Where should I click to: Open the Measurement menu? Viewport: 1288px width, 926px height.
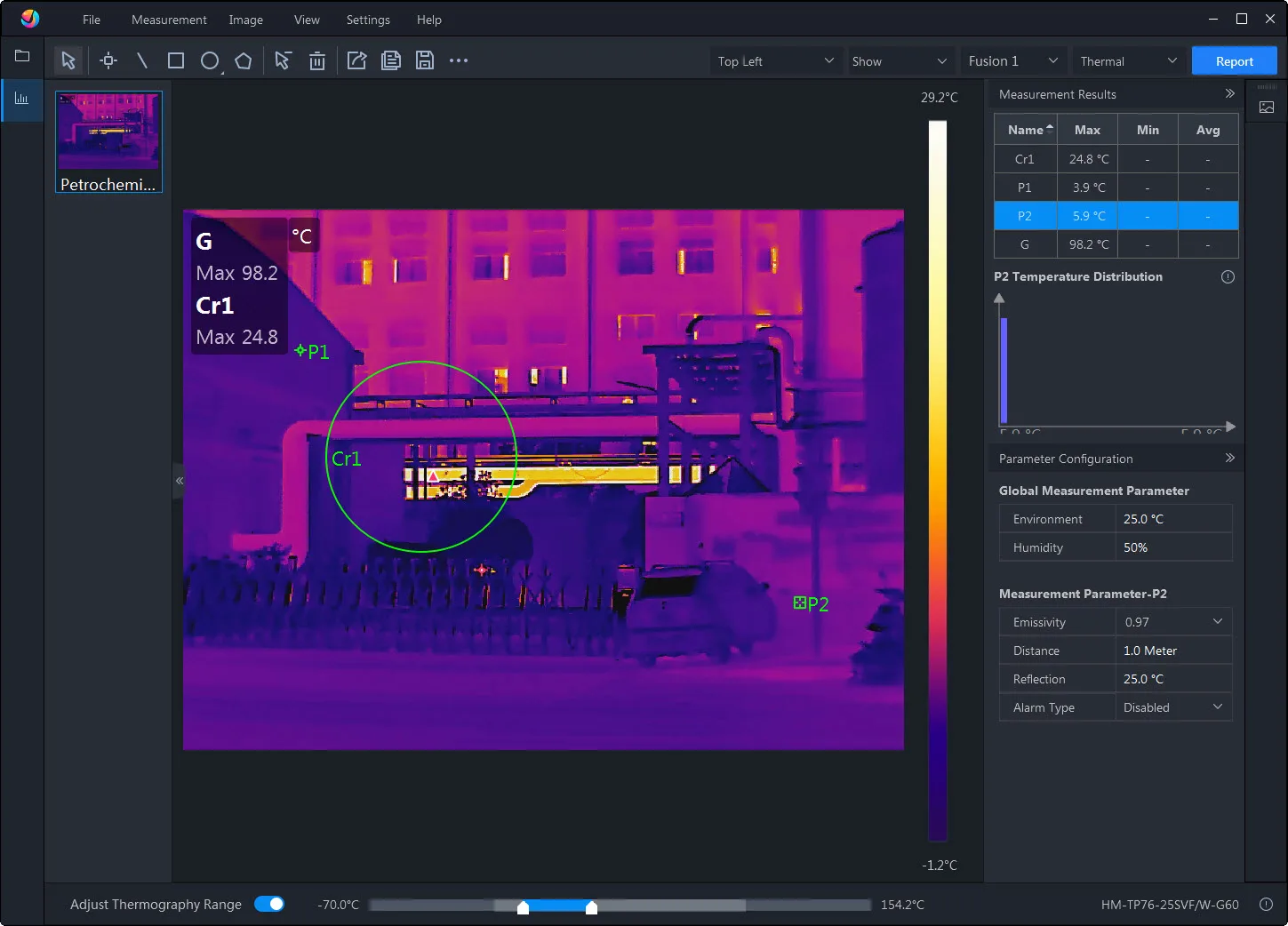[x=169, y=20]
